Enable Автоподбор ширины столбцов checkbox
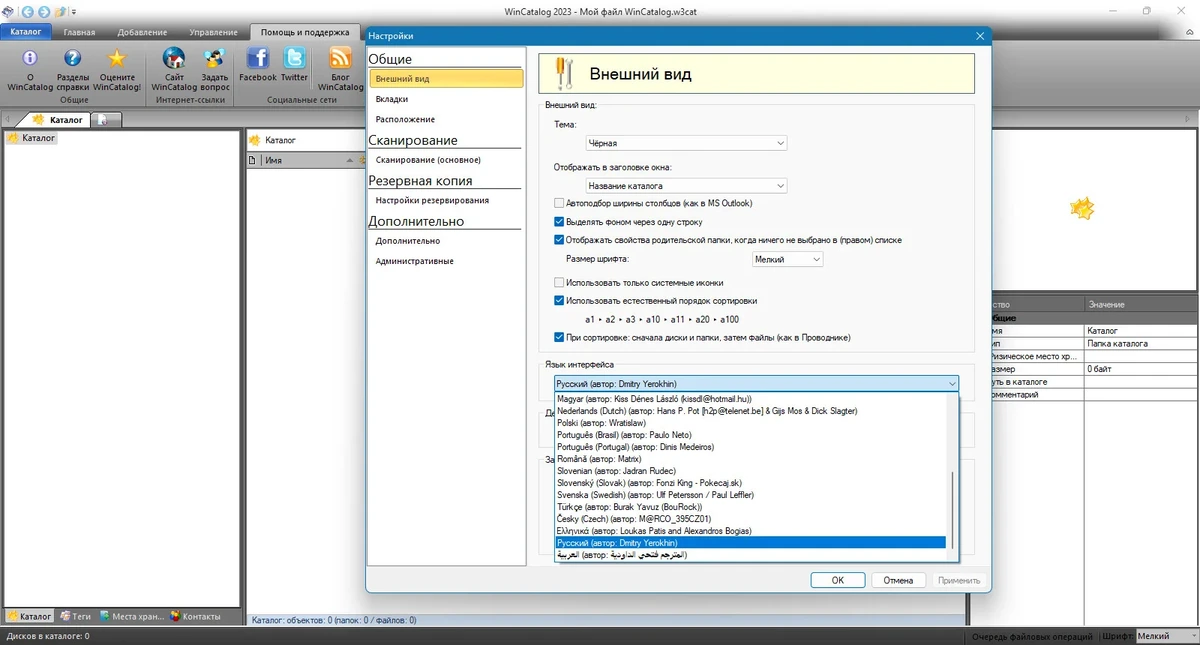Image resolution: width=1200 pixels, height=645 pixels. [560, 203]
